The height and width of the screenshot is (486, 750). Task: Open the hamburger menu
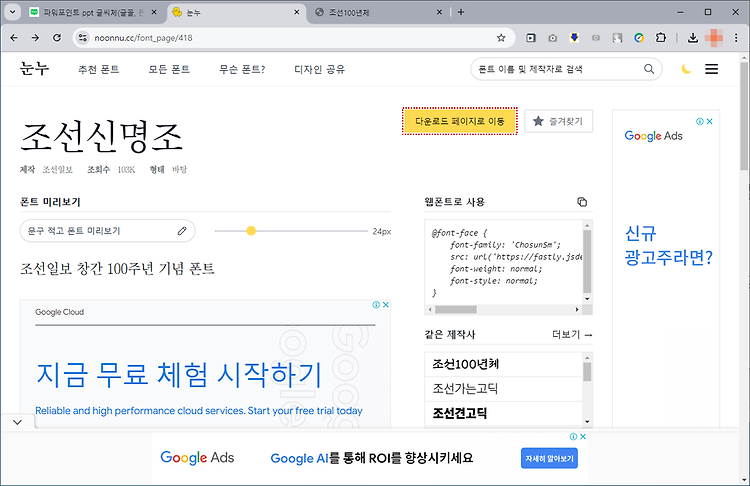click(711, 69)
